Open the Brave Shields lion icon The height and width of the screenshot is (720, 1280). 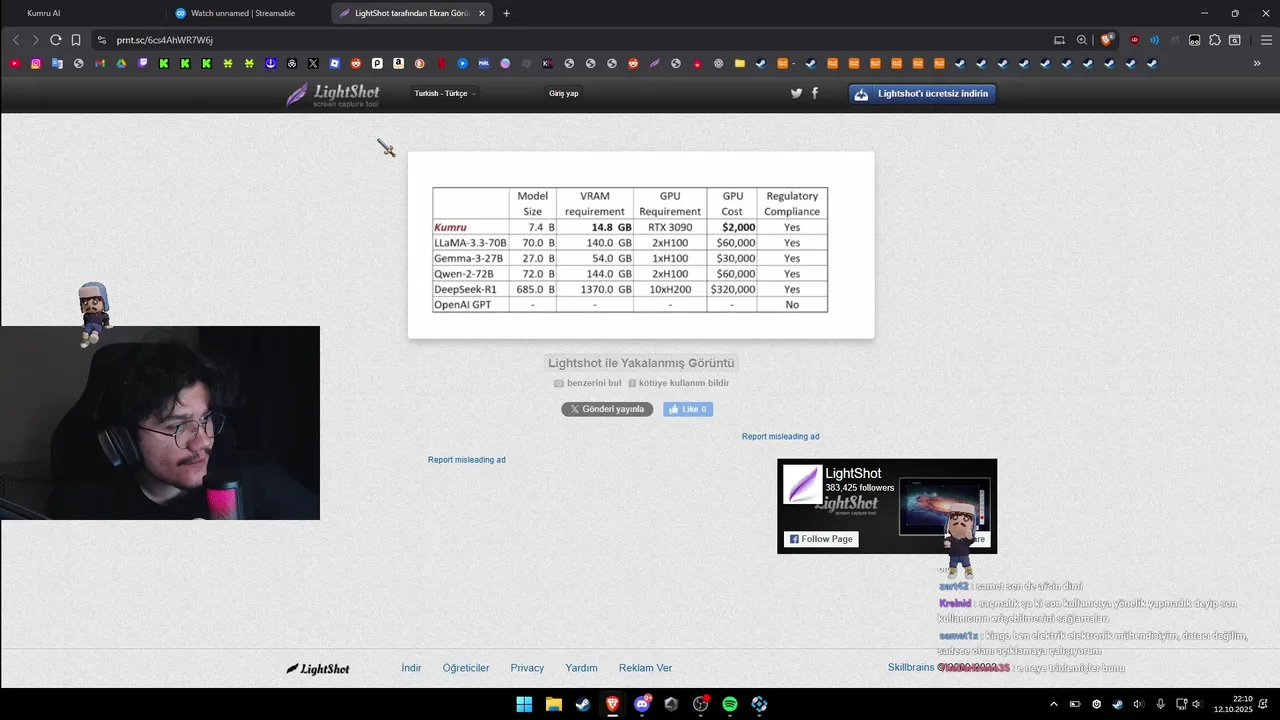(x=1107, y=40)
